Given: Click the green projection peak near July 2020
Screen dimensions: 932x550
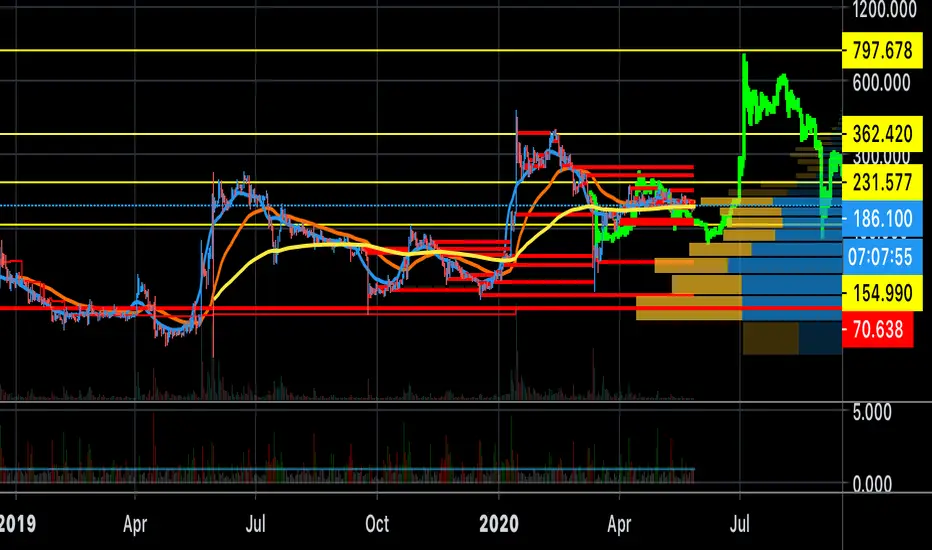Looking at the screenshot, I should 744,58.
